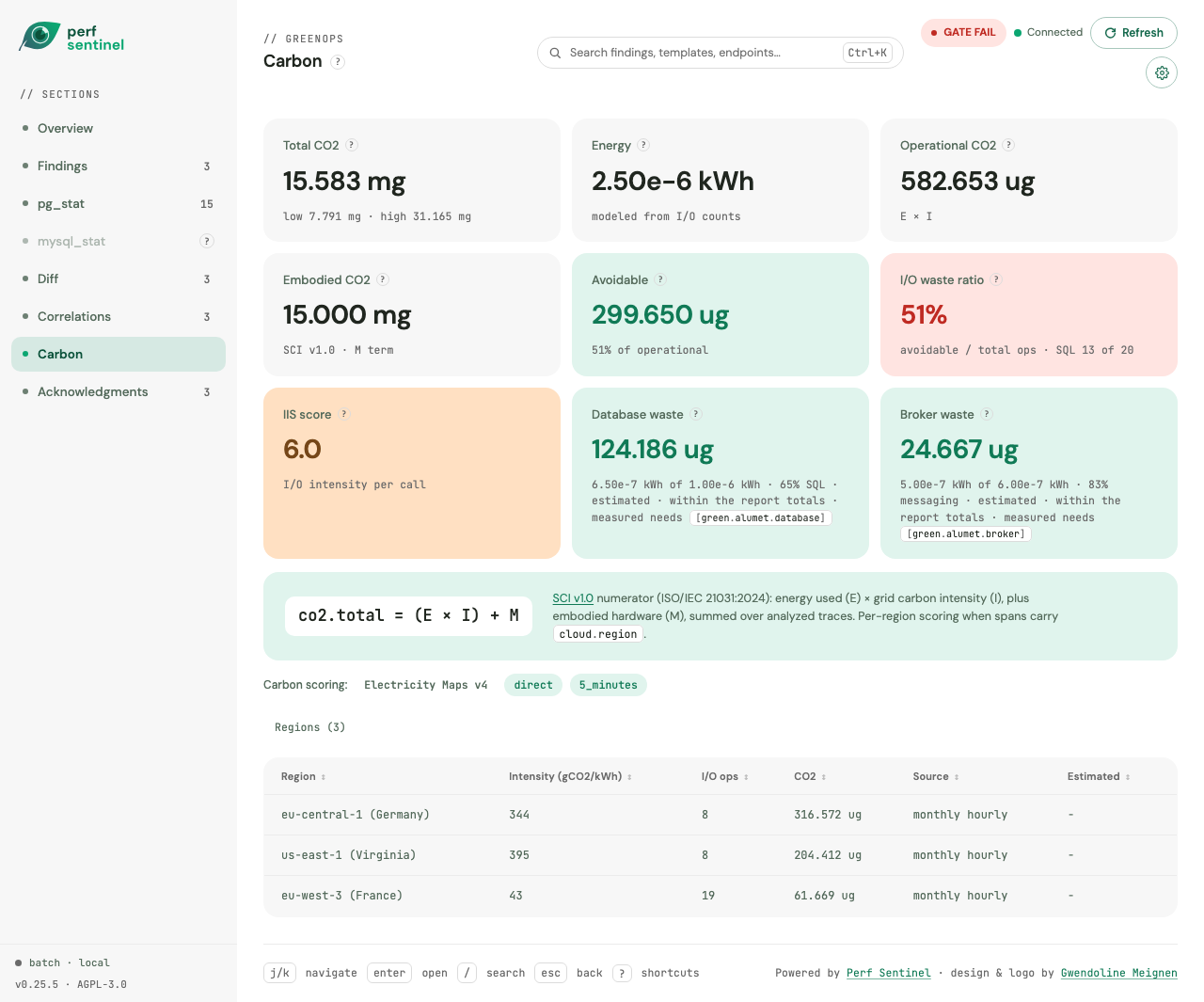The height and width of the screenshot is (1002, 1204).
Task: Select the eu-central-1 (Germany) row
Action: (x=721, y=815)
